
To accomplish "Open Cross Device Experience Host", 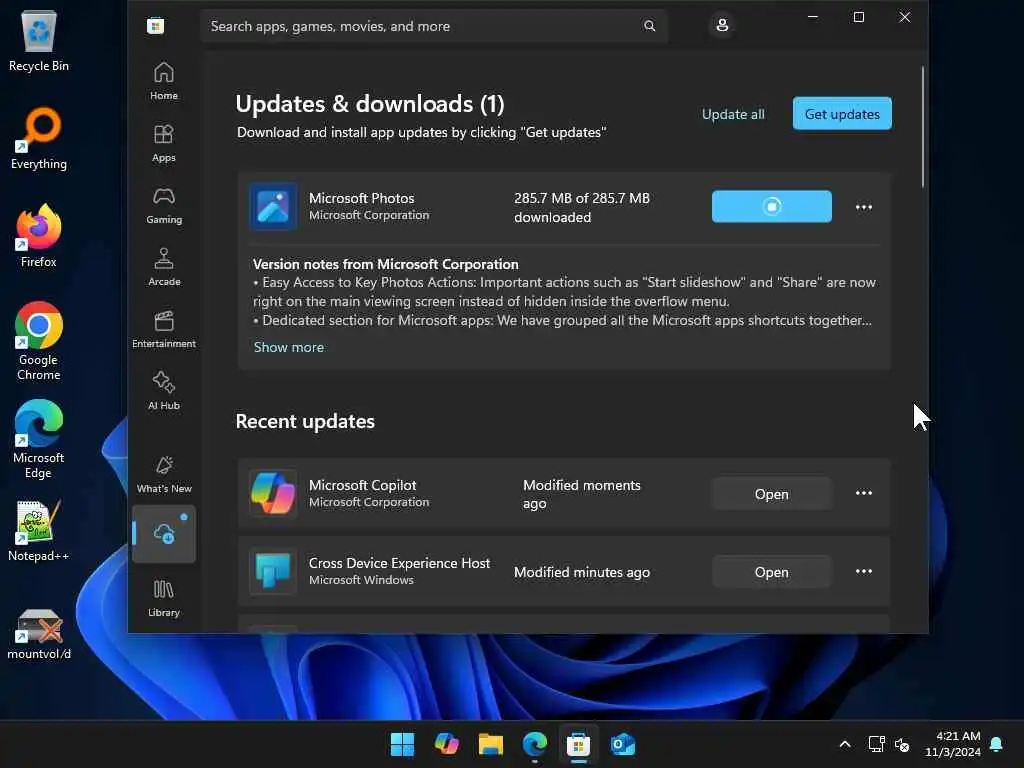I will [772, 572].
